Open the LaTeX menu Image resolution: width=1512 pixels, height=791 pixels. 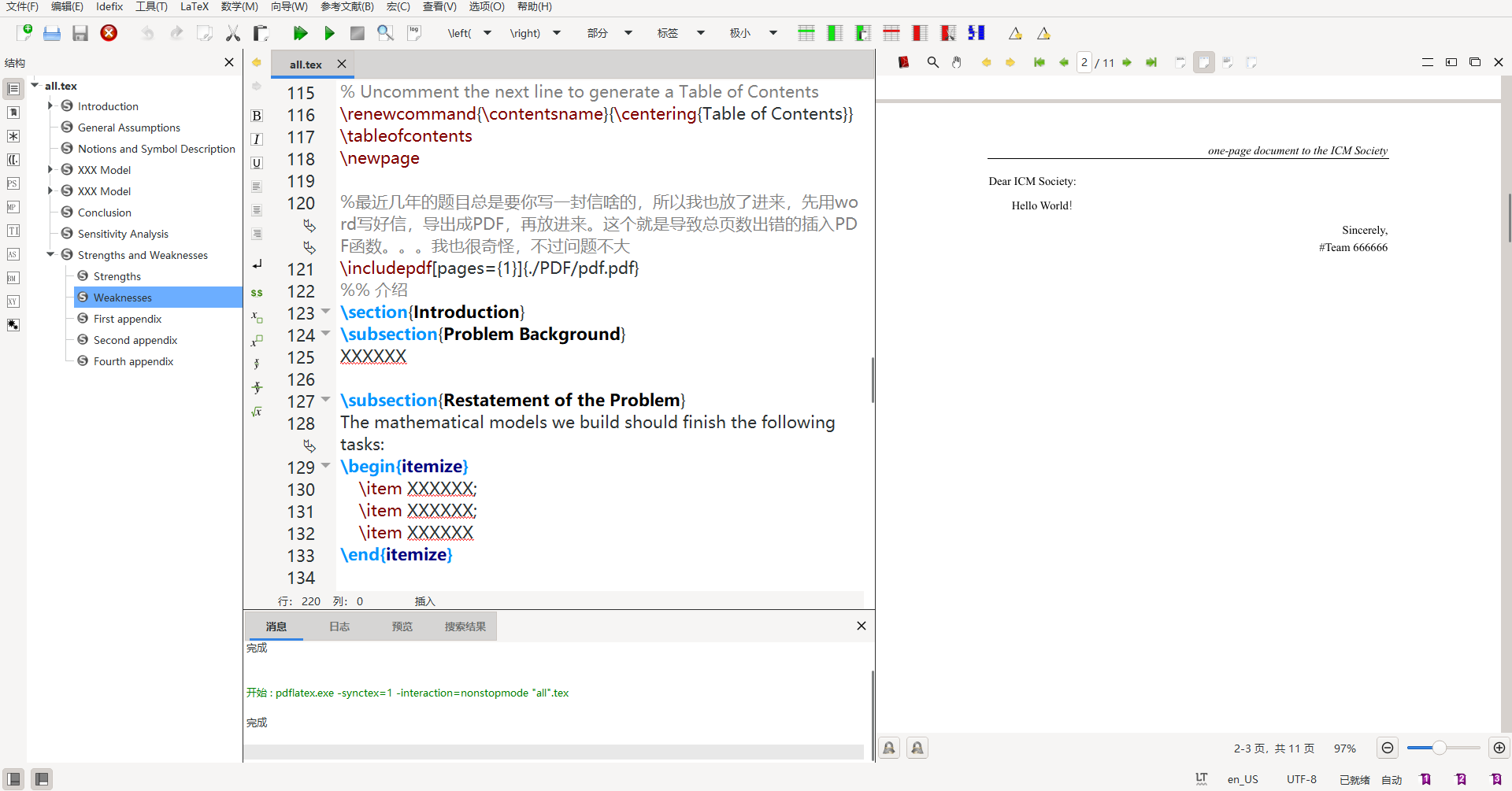click(x=195, y=6)
